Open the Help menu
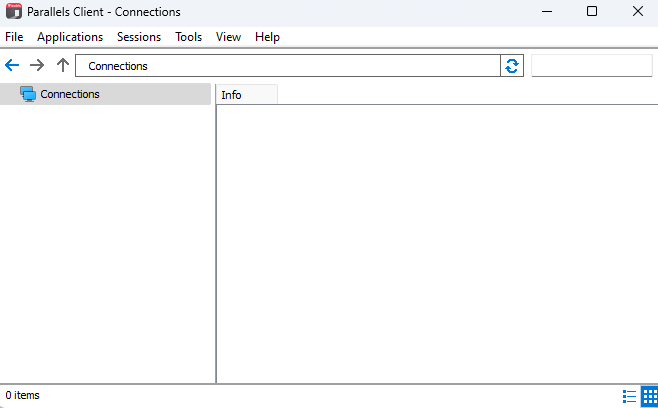Screen dimensions: 658x408 pos(267,37)
